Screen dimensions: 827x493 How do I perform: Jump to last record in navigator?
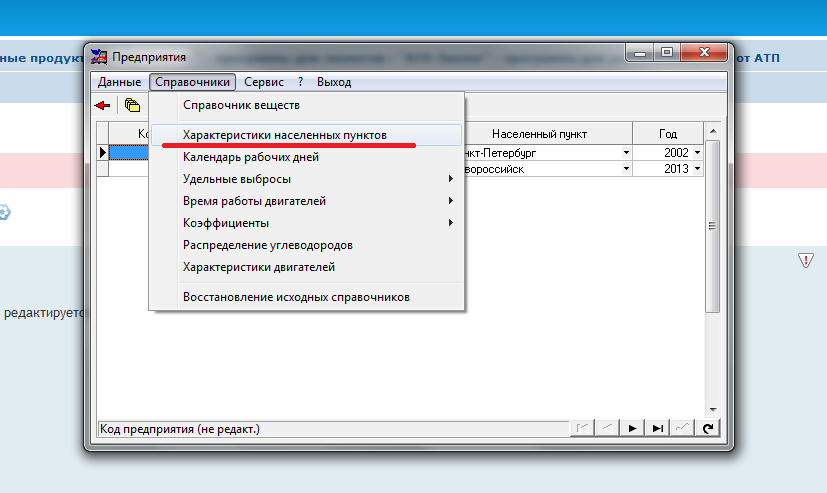click(657, 428)
